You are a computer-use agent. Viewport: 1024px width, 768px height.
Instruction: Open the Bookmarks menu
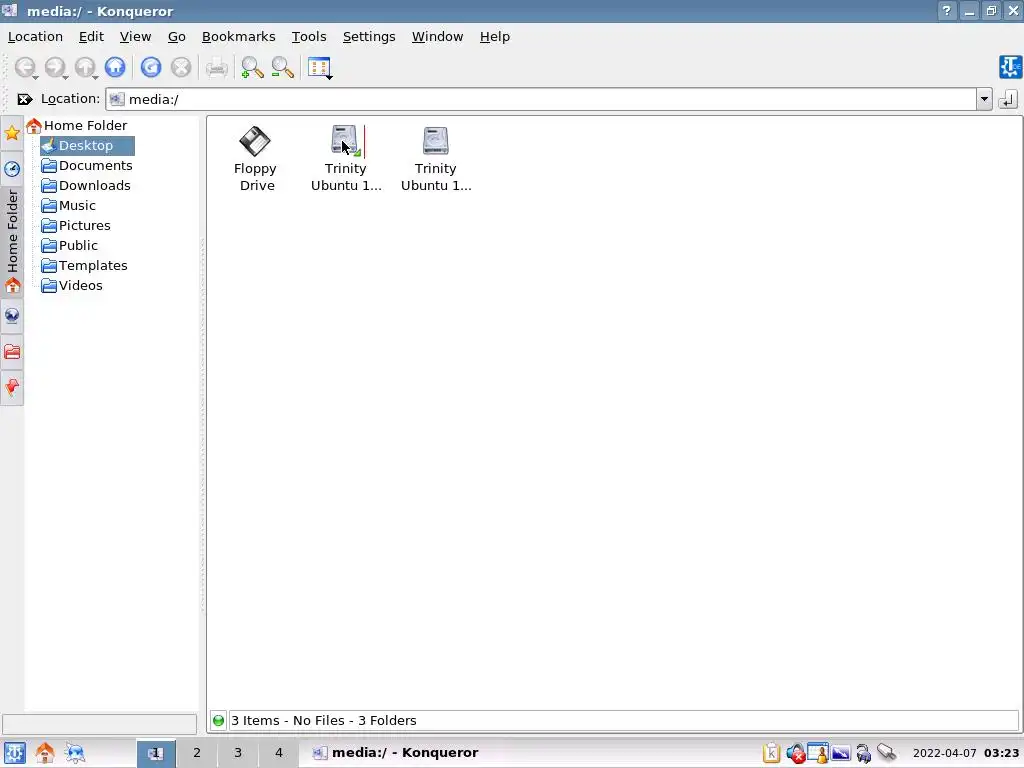(x=238, y=37)
